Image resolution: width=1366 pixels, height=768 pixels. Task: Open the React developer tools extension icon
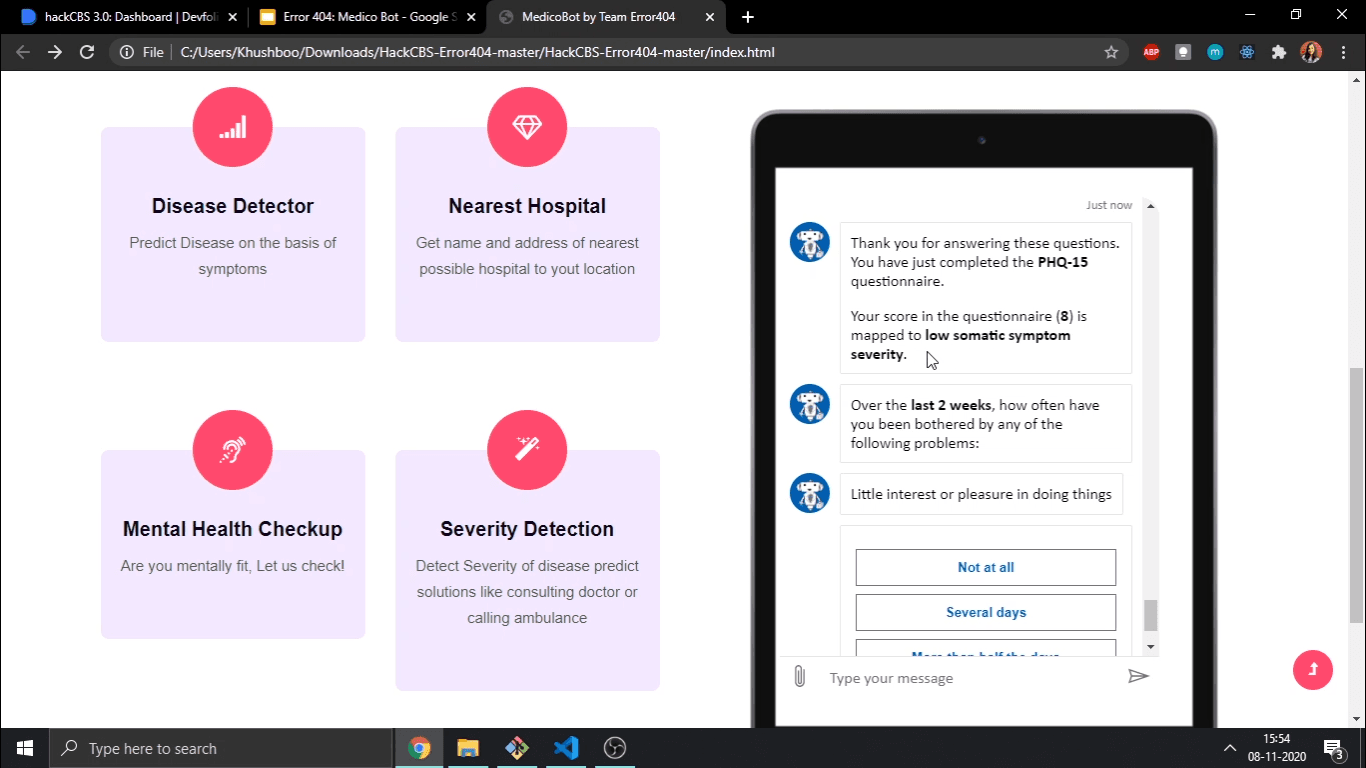tap(1247, 52)
